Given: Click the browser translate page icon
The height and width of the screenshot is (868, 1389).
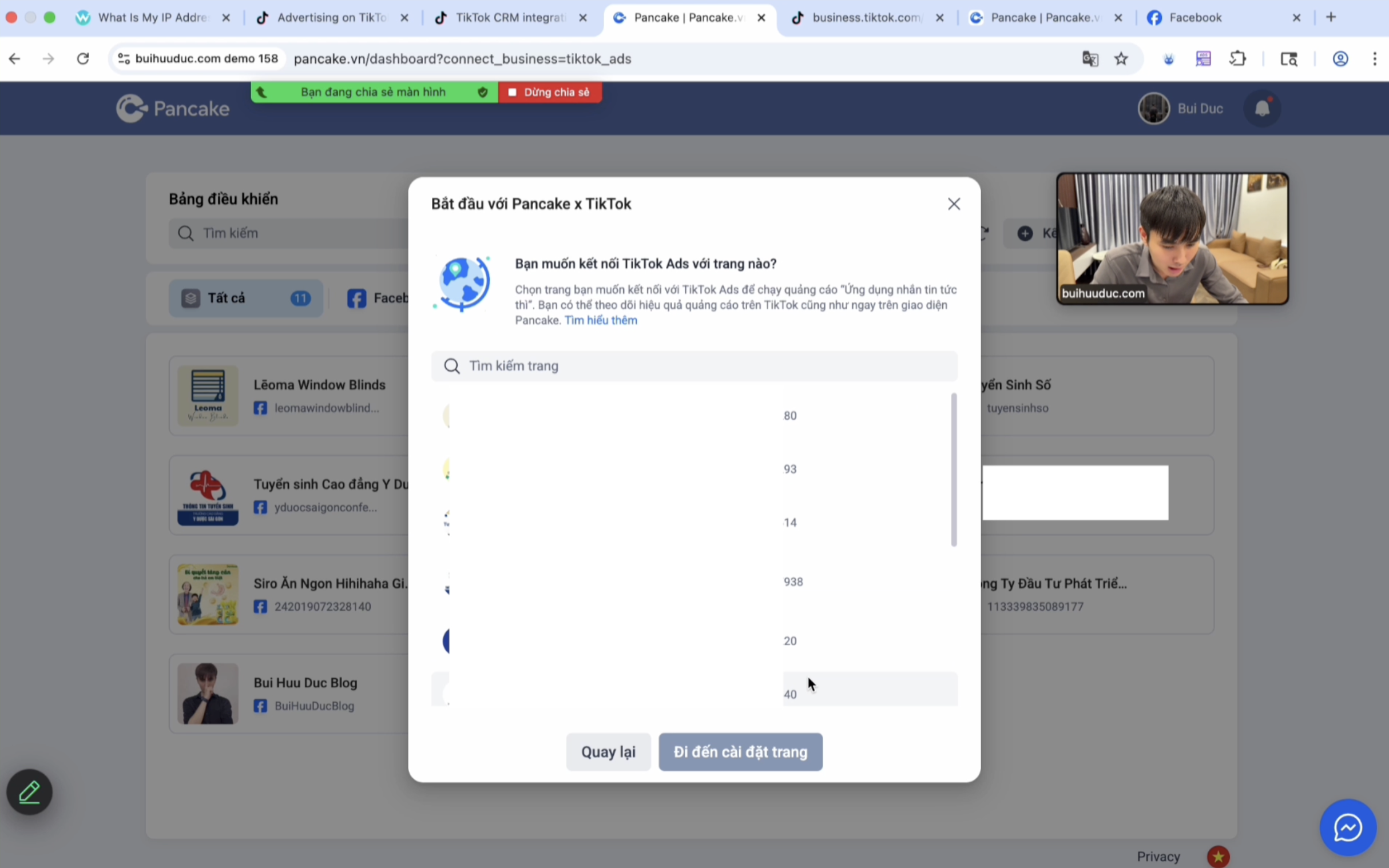Looking at the screenshot, I should click(1090, 58).
